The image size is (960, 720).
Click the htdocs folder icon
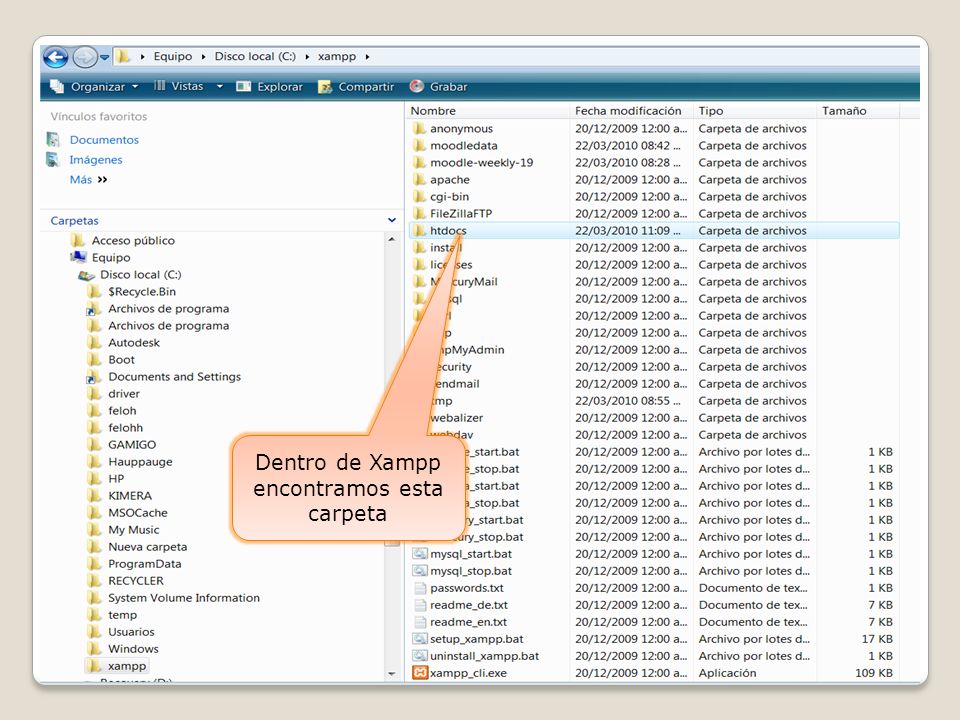[419, 231]
